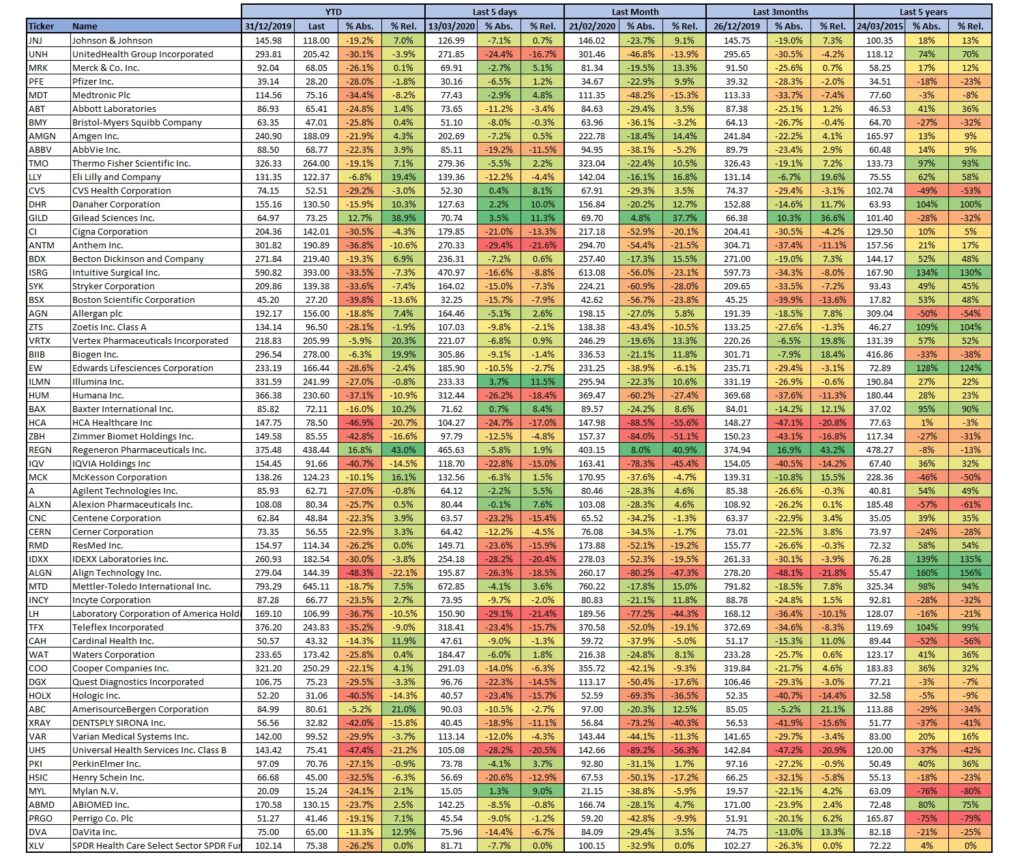Select the REGN ticker cell

48,450
